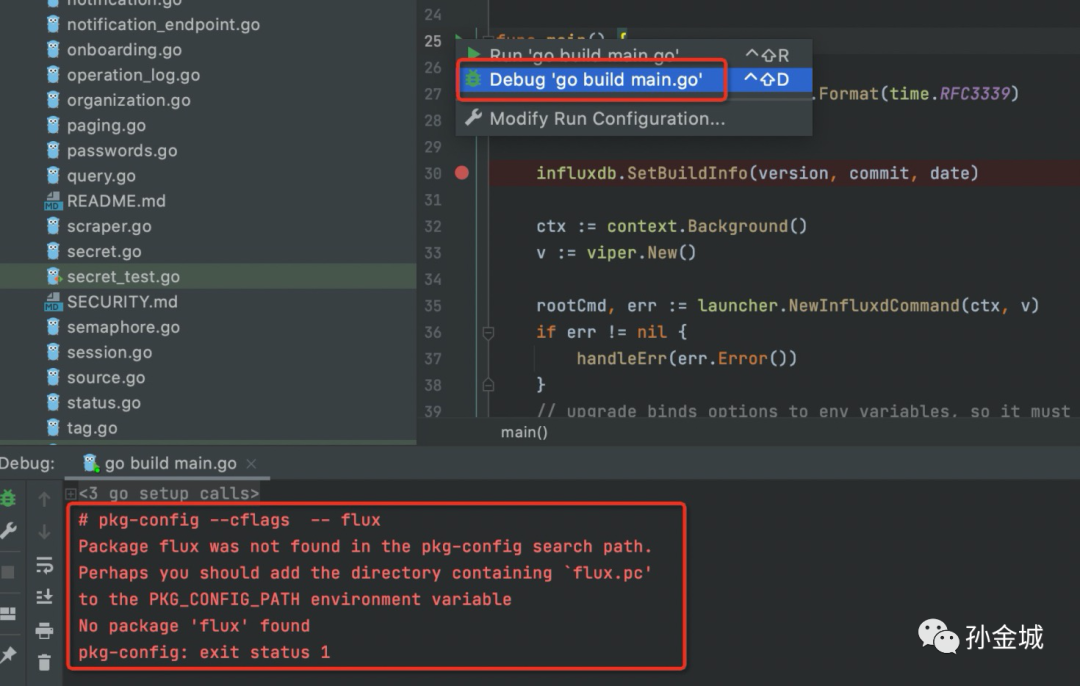Click the main() breadcrumb below the editor
1080x686 pixels.
pyautogui.click(x=524, y=432)
